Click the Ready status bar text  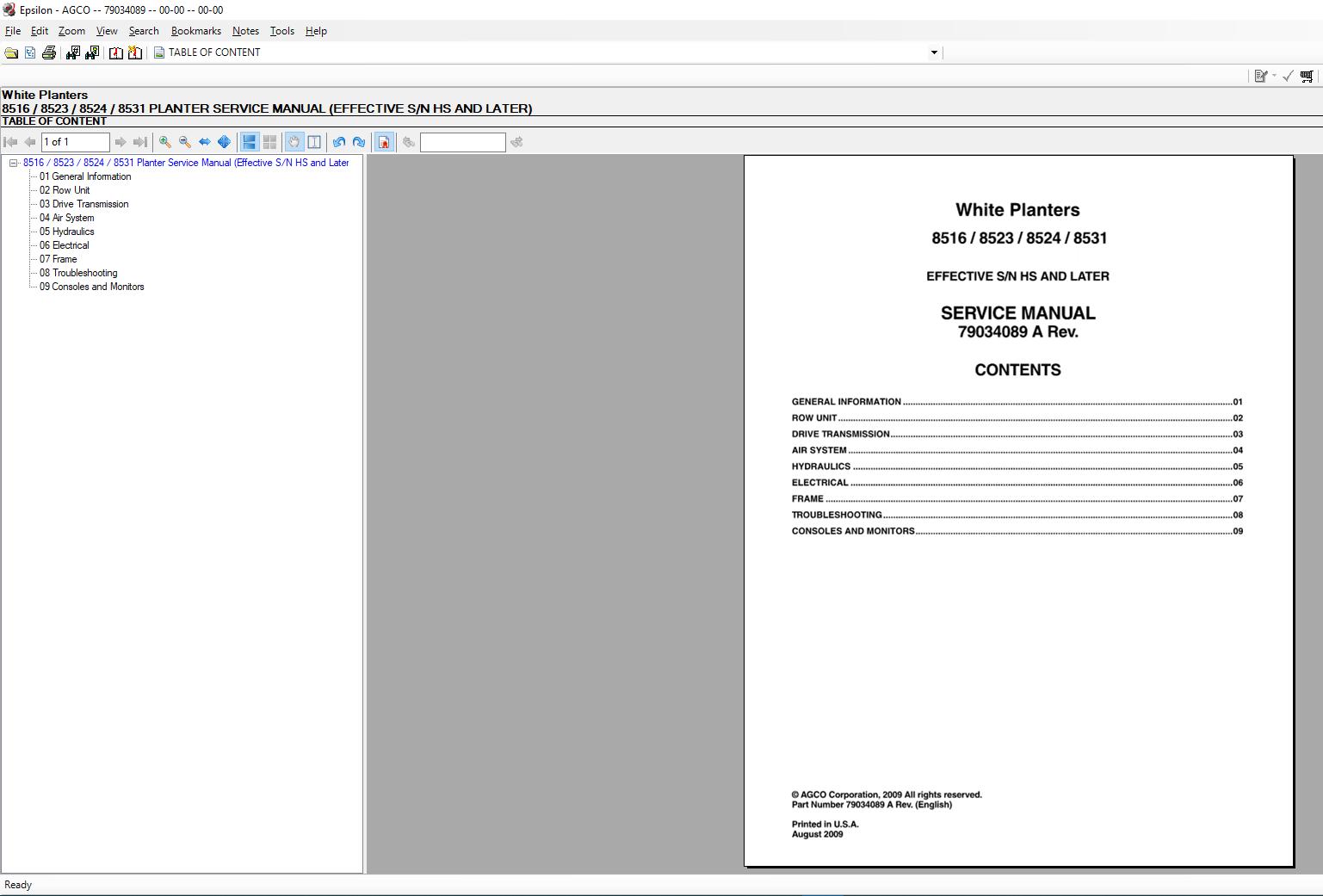coord(18,885)
